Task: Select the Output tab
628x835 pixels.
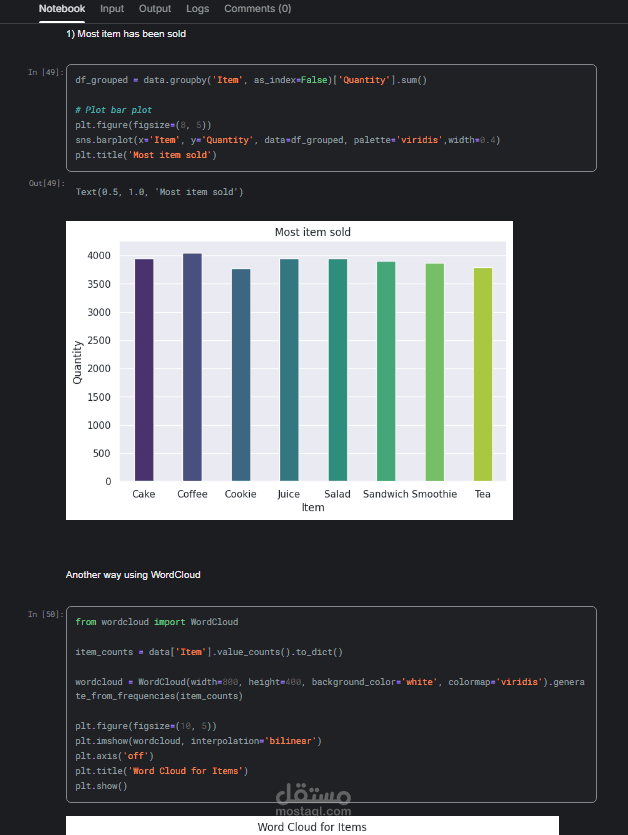Action: coord(155,9)
